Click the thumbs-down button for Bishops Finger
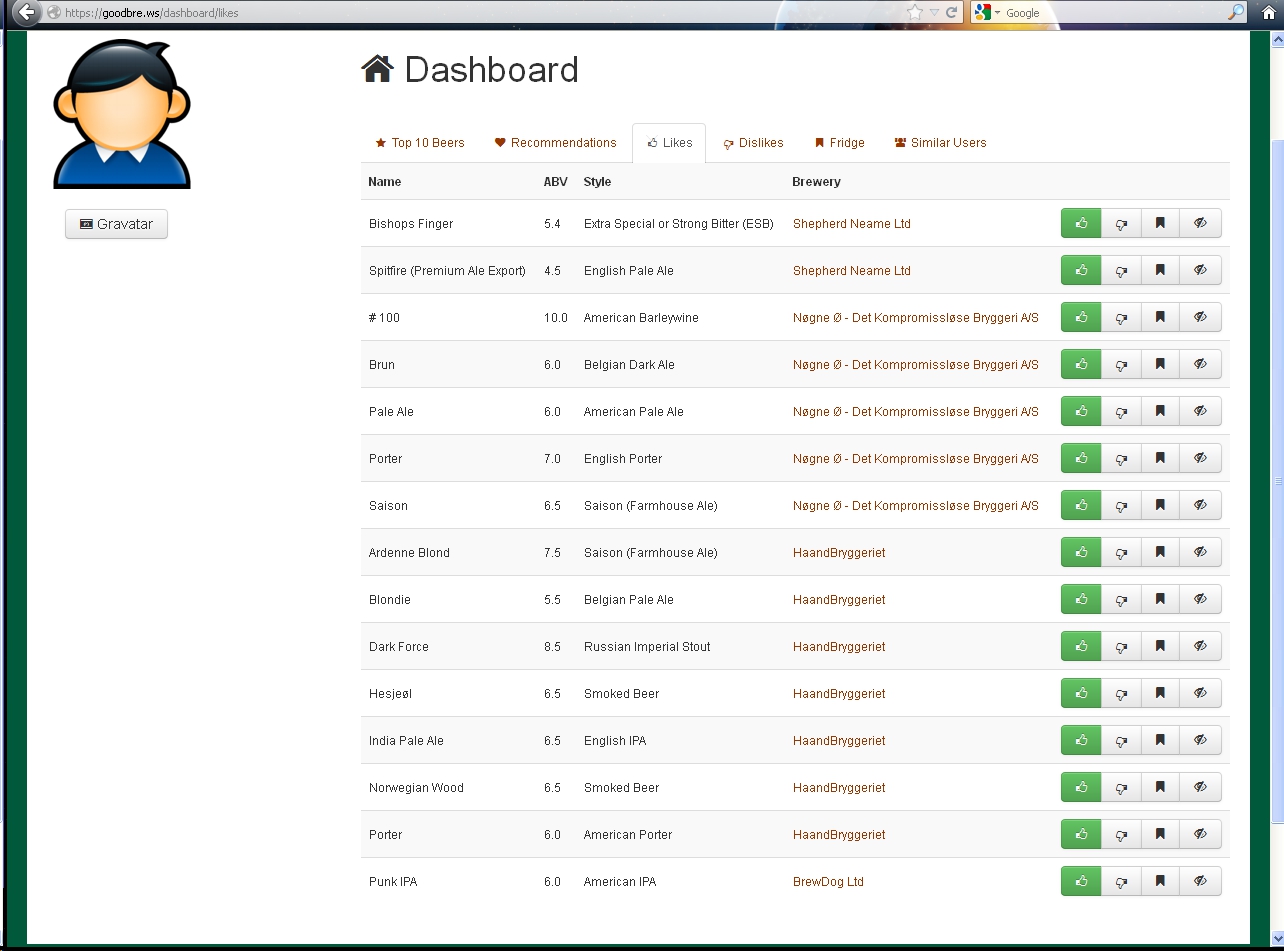The height and width of the screenshot is (951, 1284). click(x=1121, y=224)
